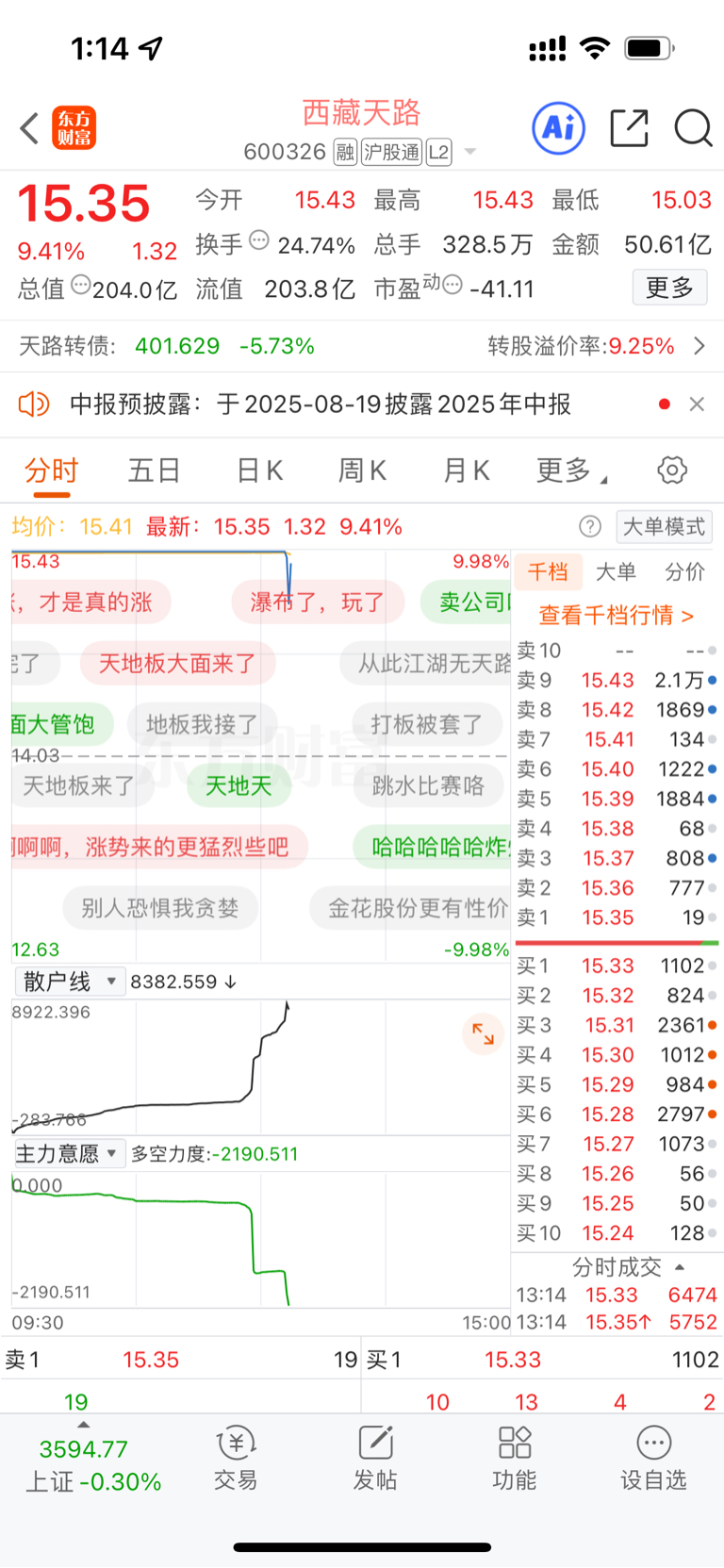Select the 买10 row at 15.24
Viewport: 724px width, 1568px height.
(x=617, y=1232)
